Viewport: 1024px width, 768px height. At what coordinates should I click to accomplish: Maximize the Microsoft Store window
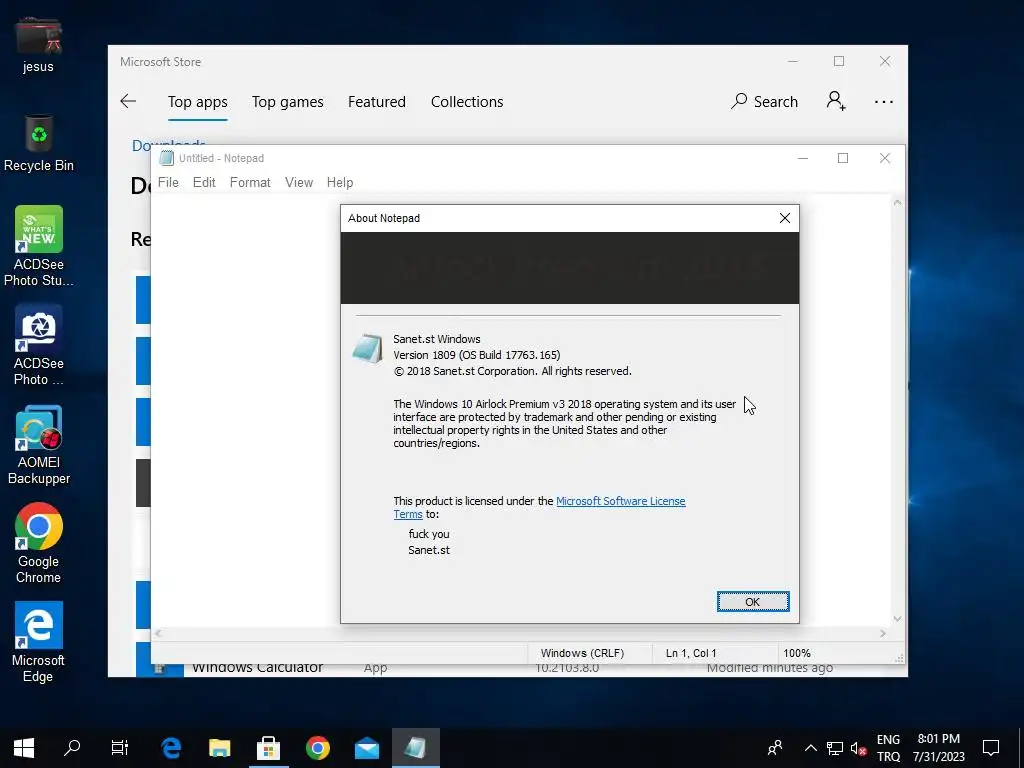(839, 61)
